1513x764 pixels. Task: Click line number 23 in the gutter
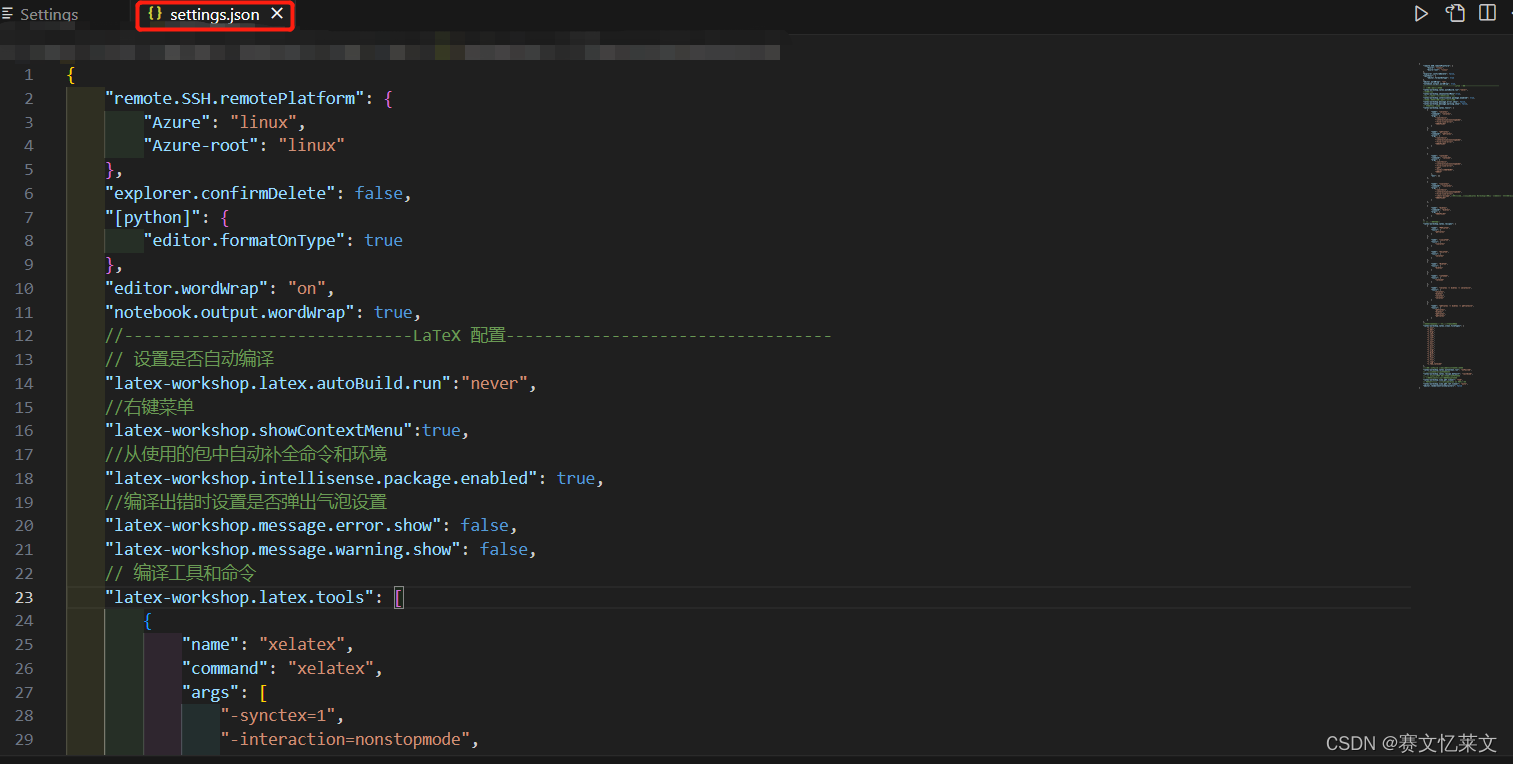pos(24,598)
